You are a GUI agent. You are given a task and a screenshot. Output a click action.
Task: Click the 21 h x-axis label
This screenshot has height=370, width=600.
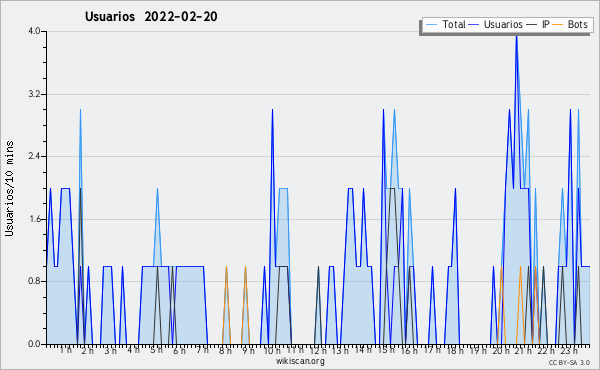pos(524,351)
